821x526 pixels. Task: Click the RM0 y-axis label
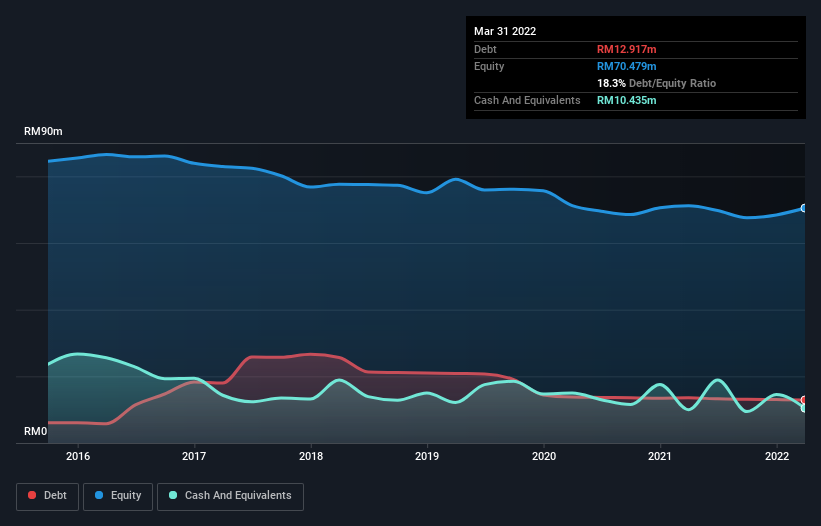click(36, 431)
